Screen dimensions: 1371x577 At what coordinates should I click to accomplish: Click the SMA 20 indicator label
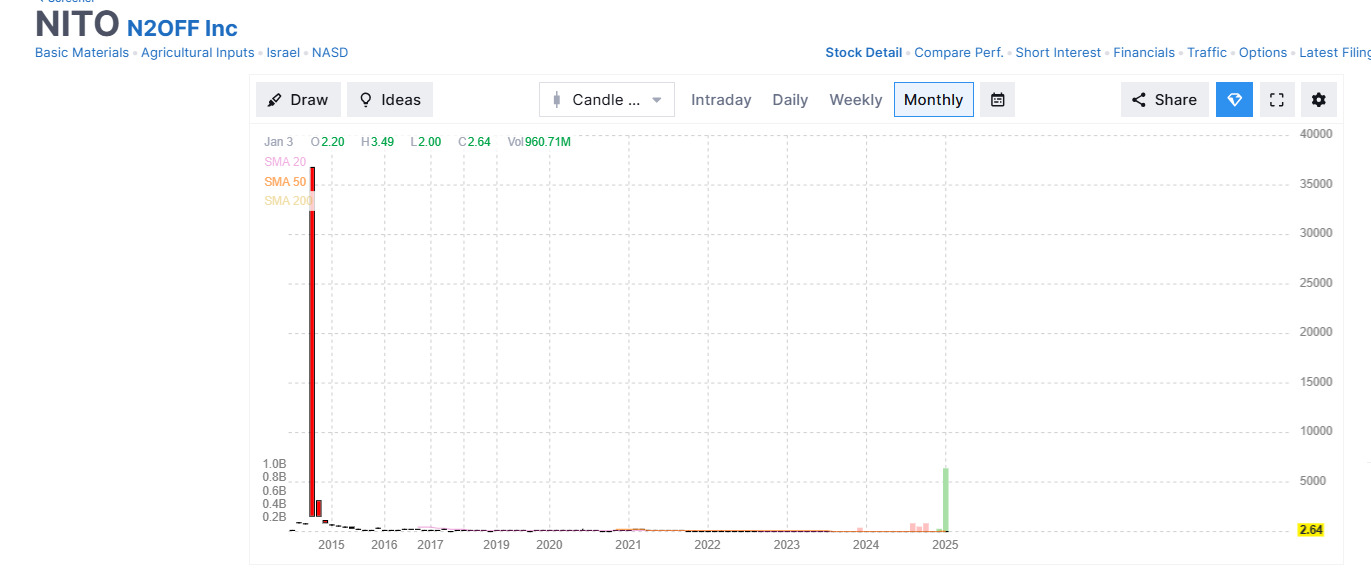[285, 162]
